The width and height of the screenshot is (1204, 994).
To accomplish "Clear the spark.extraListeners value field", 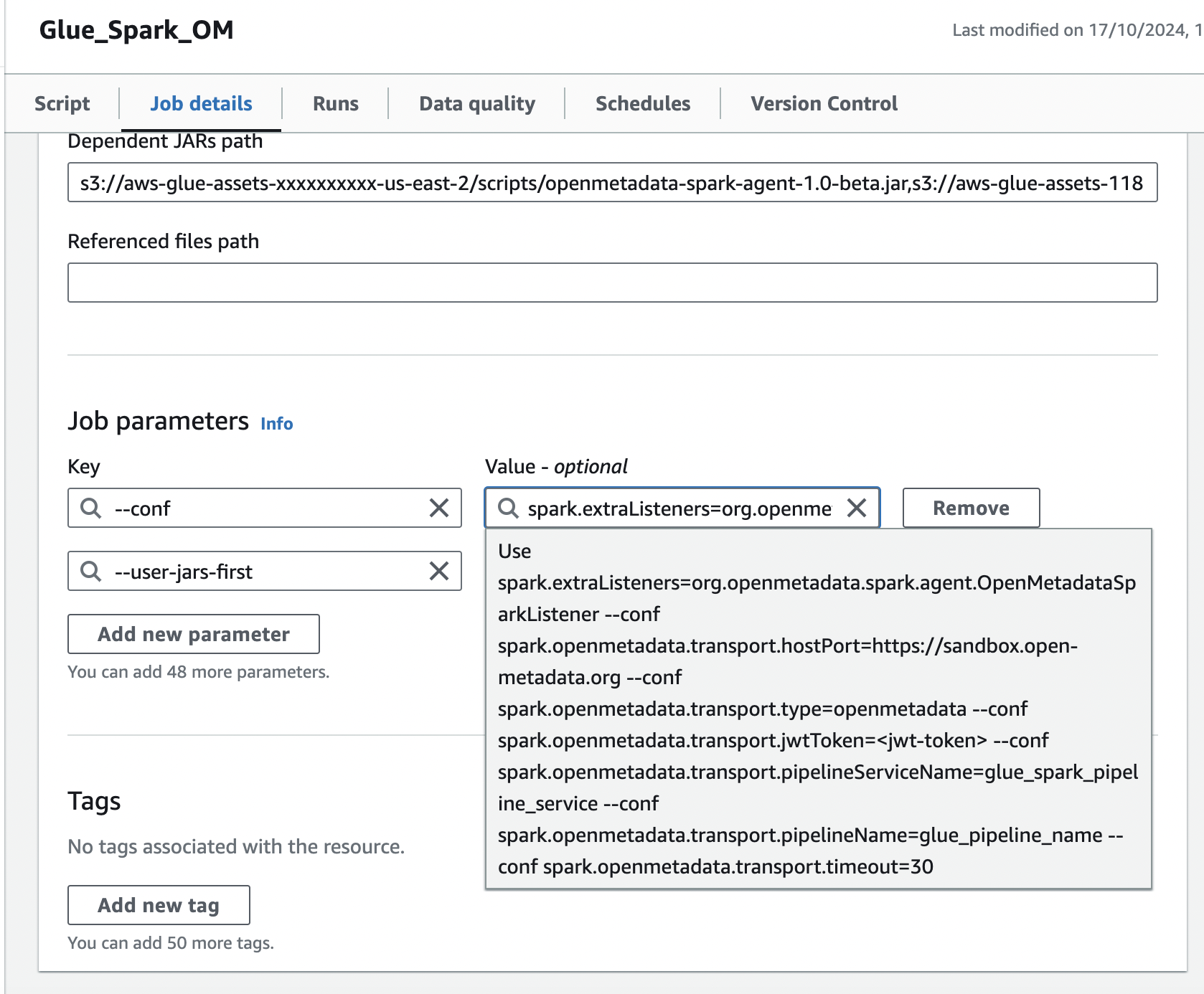I will (857, 508).
